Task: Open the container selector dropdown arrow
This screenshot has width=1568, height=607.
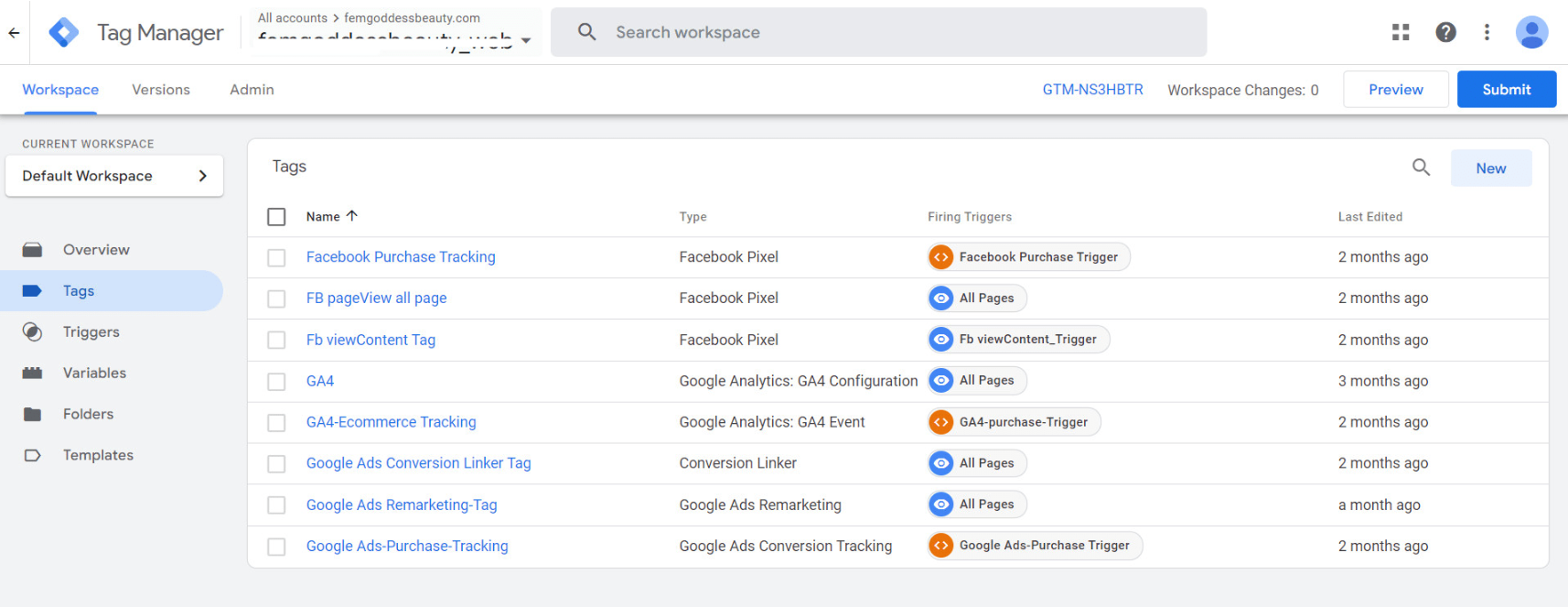Action: pyautogui.click(x=526, y=40)
